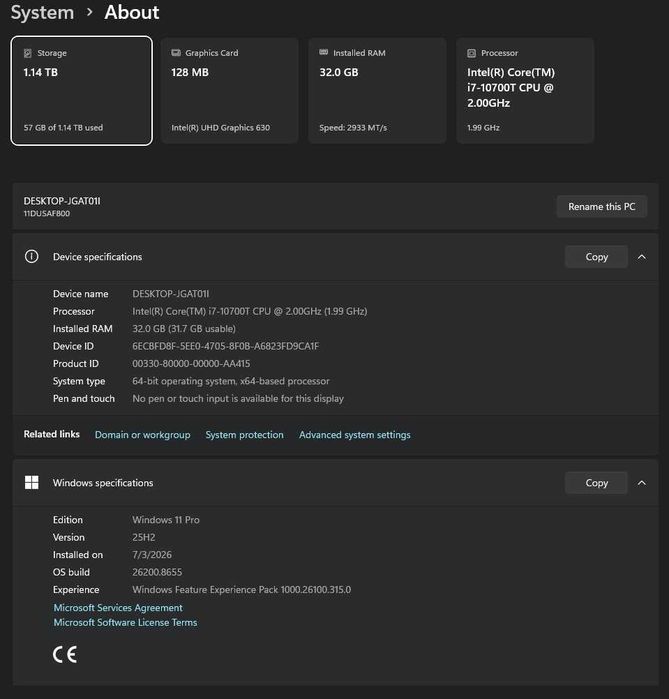Click the DESKTOP-JGAT01I heading above Rename button
Viewport: 669px width, 699px height.
62,201
